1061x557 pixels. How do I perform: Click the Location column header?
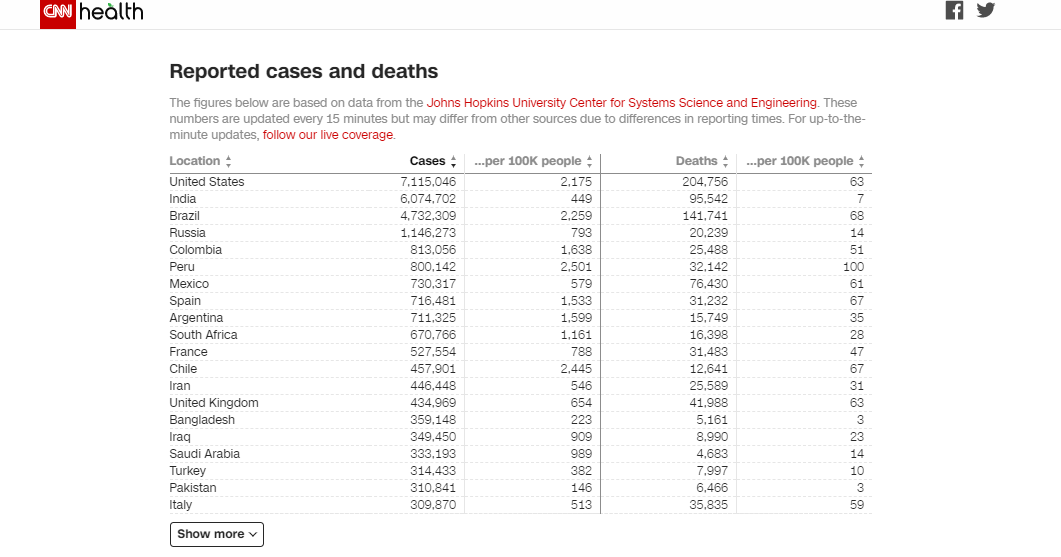[x=194, y=161]
